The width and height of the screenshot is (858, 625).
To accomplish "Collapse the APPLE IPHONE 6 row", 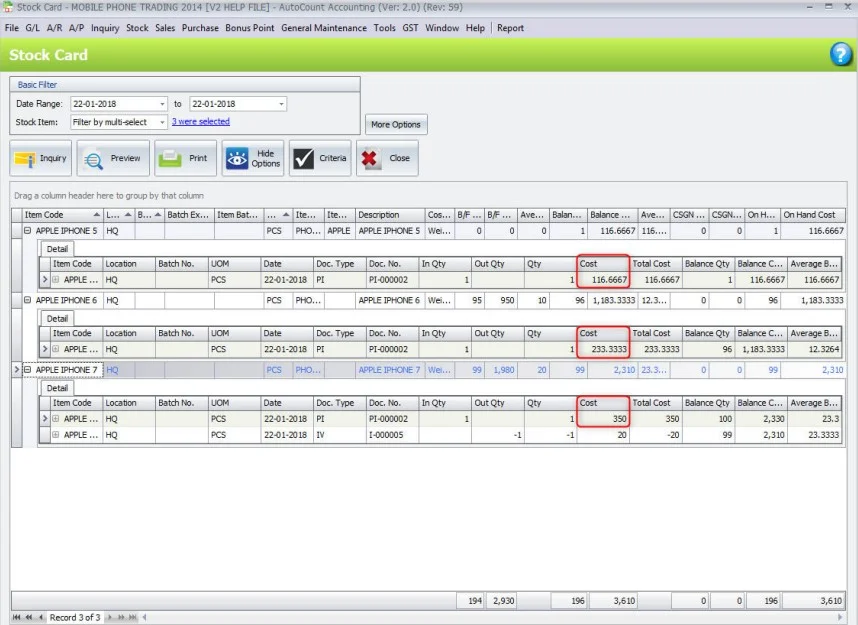I will pyautogui.click(x=27, y=300).
